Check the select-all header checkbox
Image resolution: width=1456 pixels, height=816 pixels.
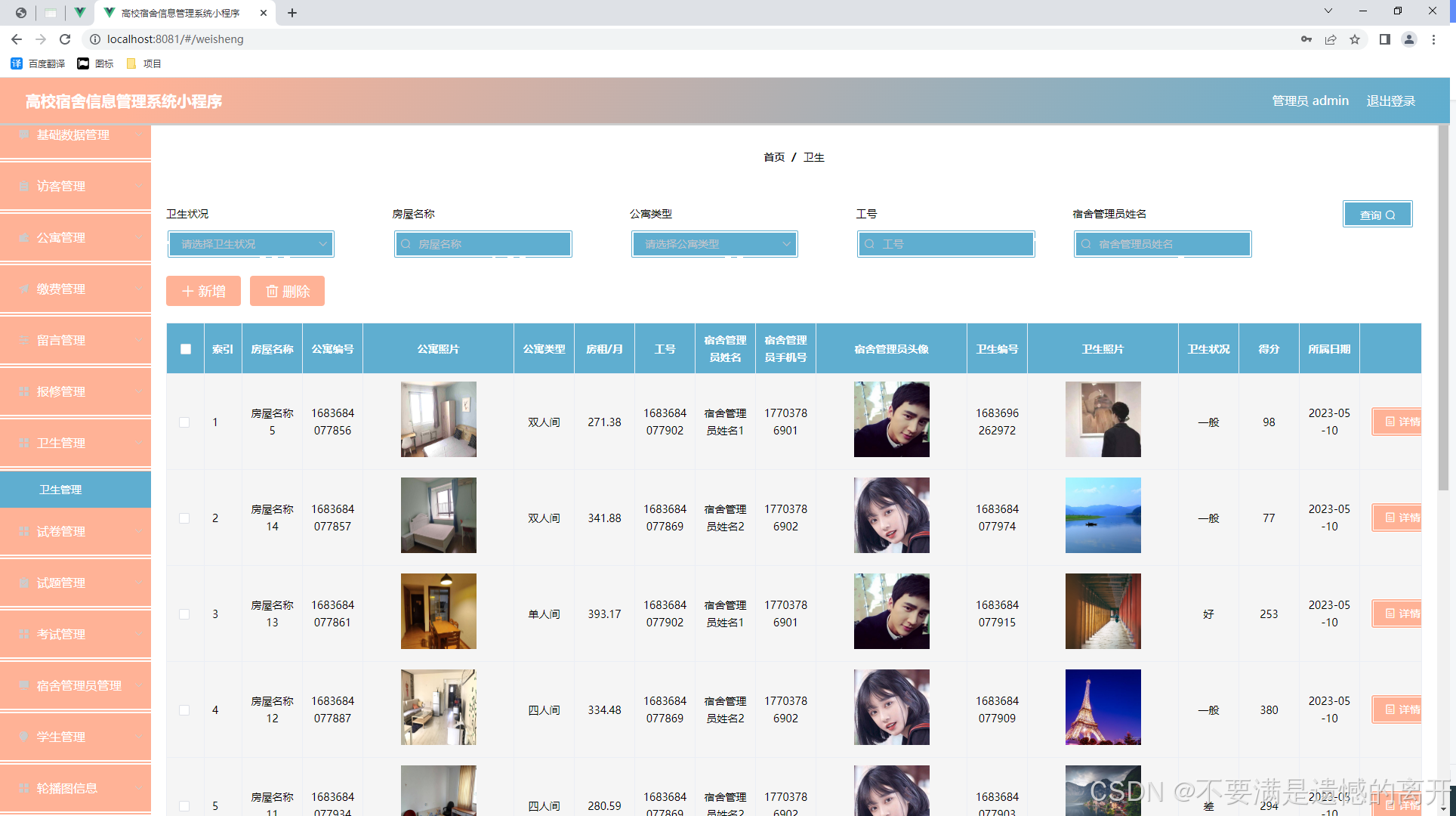[x=186, y=349]
